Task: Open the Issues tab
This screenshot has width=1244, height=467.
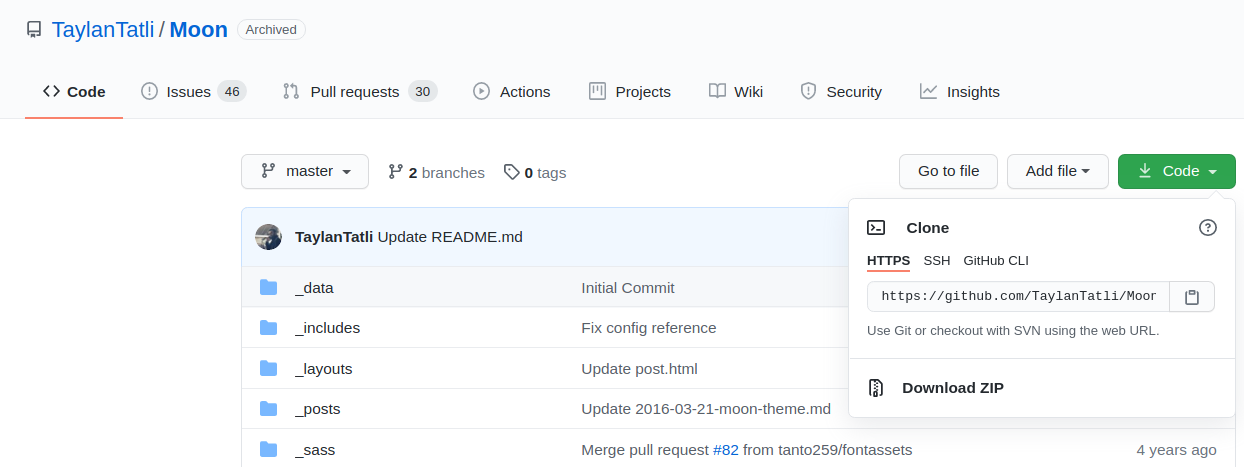Action: [x=193, y=91]
